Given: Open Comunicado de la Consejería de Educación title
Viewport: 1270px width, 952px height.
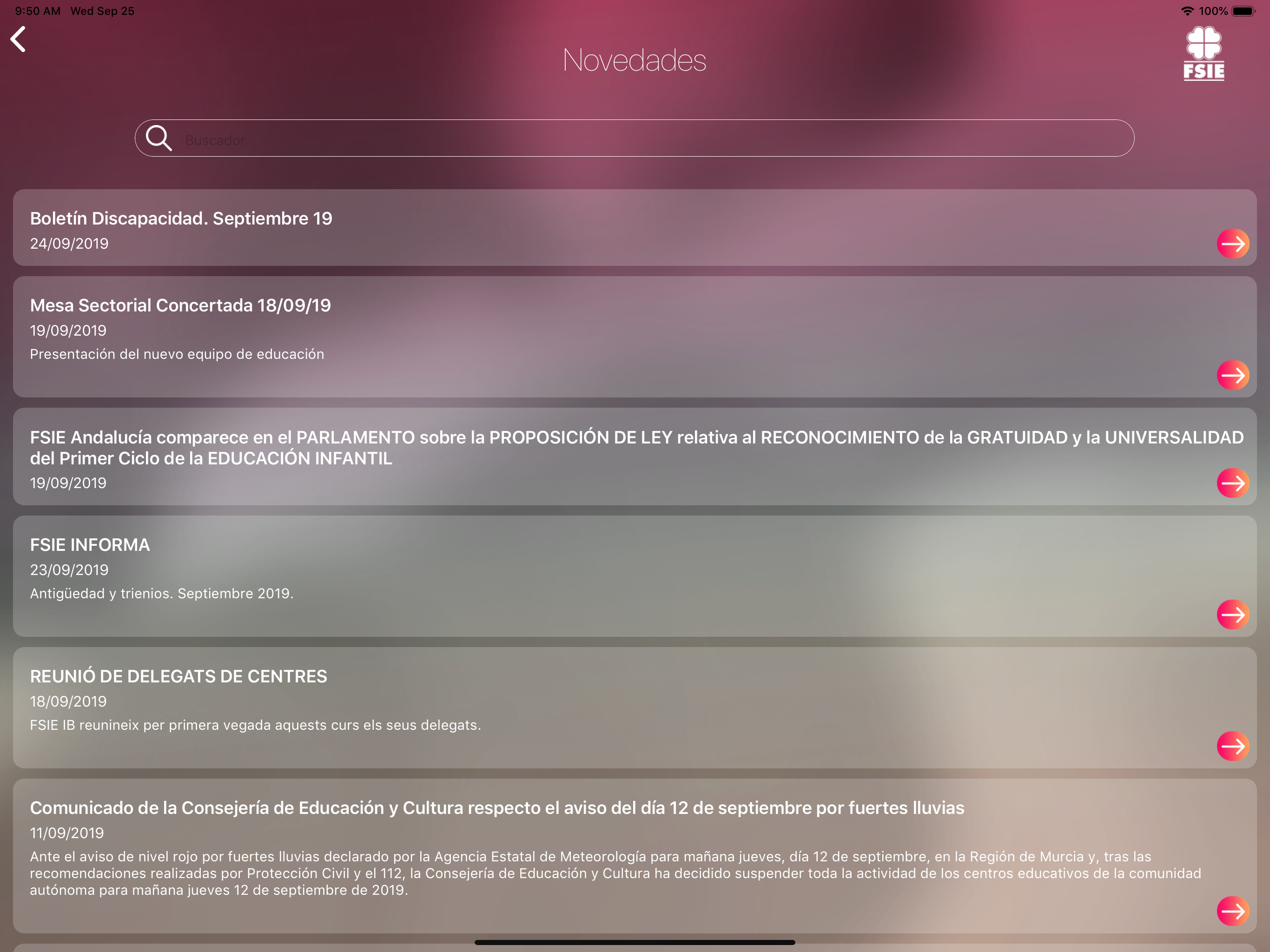Looking at the screenshot, I should 497,808.
